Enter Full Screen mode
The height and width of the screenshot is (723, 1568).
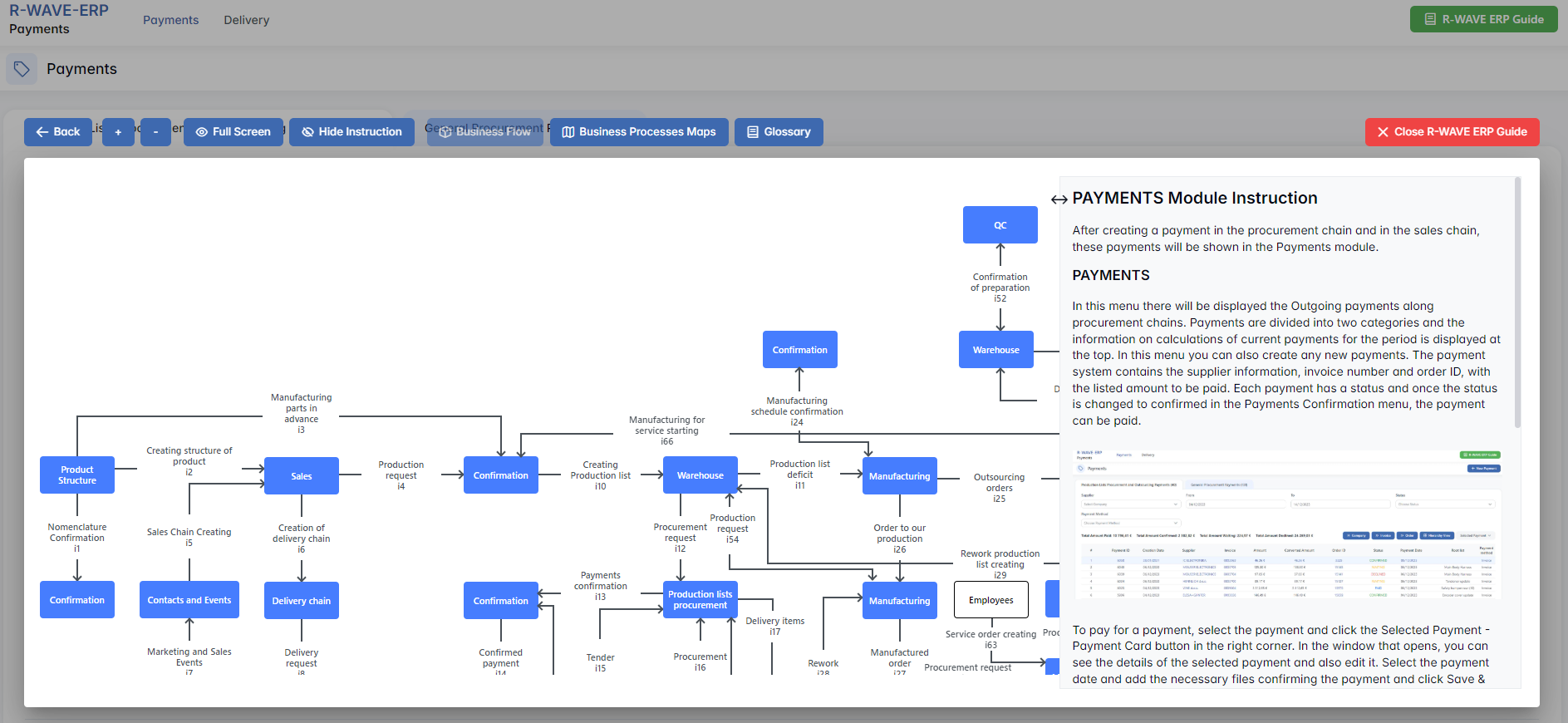coord(233,132)
